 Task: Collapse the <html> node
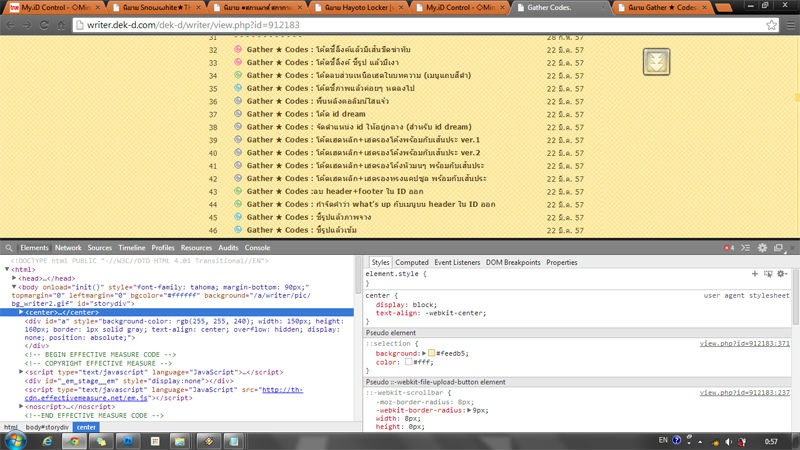coord(7,269)
